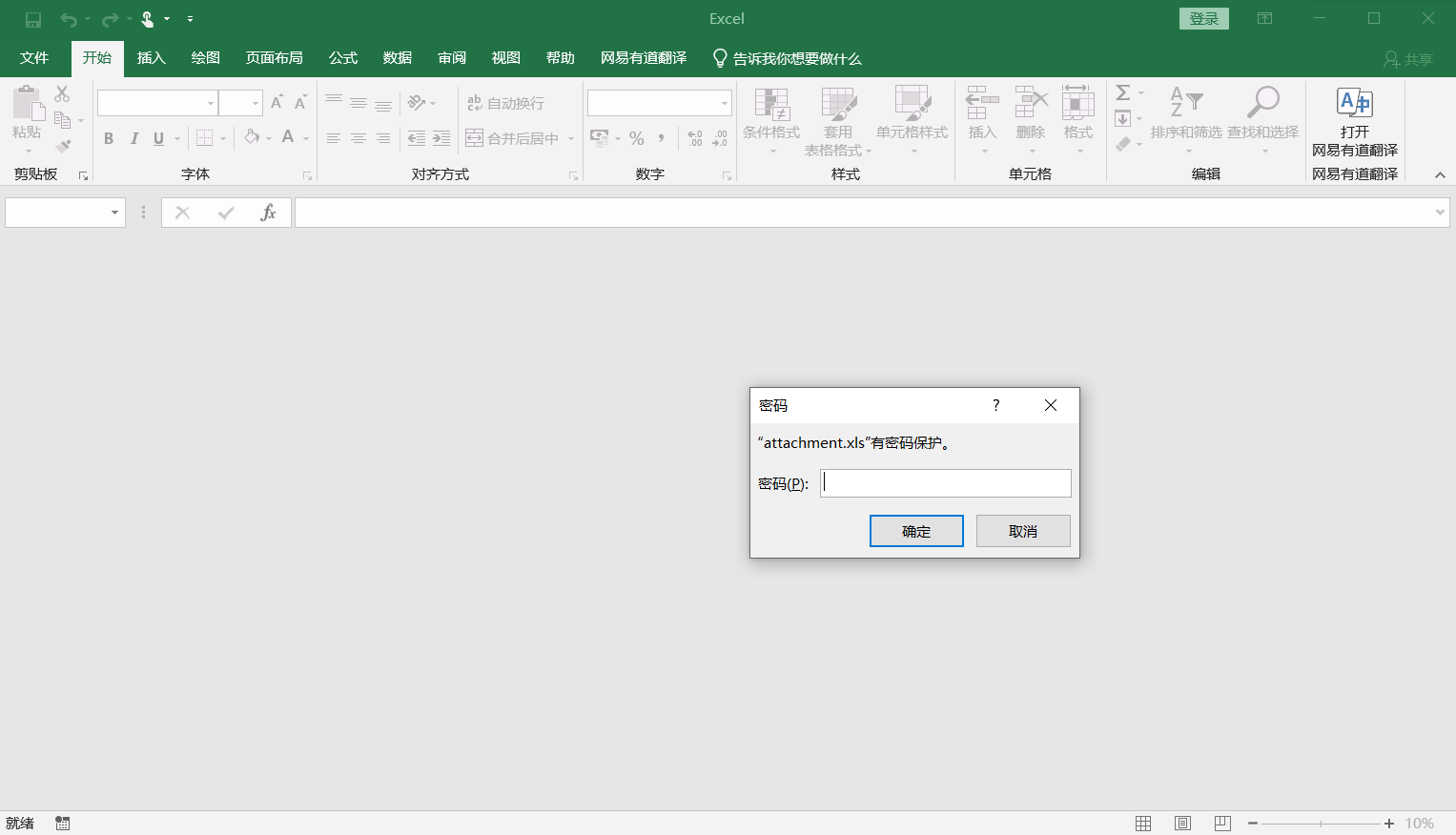Viewport: 1456px width, 835px height.
Task: Click the Undo arrow icon
Action: click(68, 19)
